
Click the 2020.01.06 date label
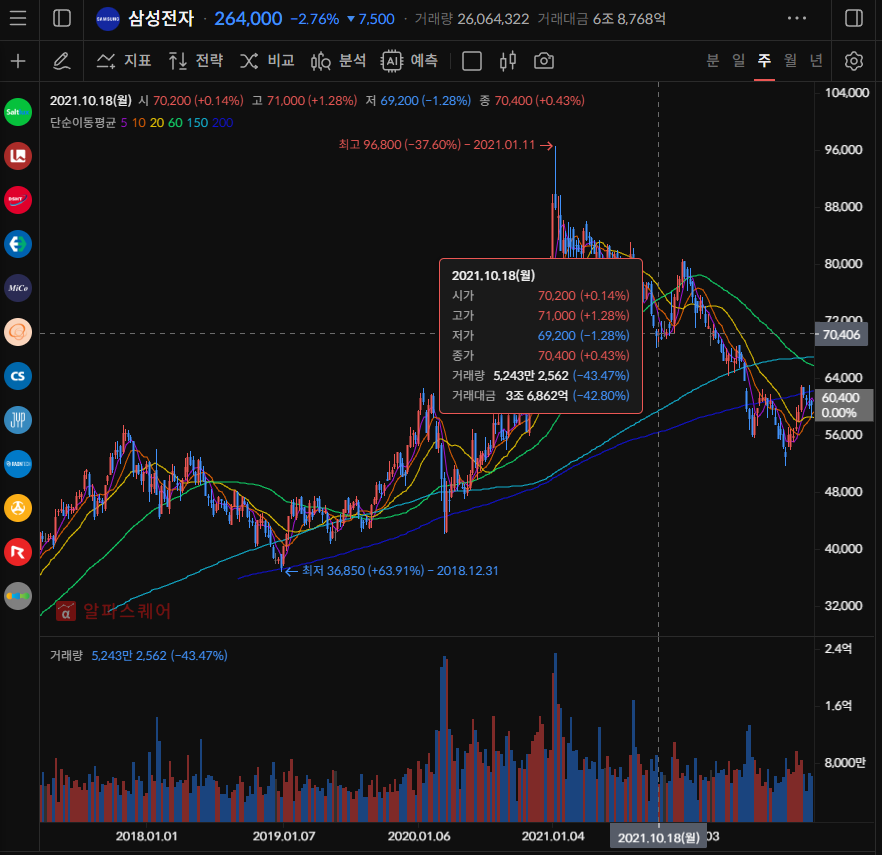(x=419, y=836)
